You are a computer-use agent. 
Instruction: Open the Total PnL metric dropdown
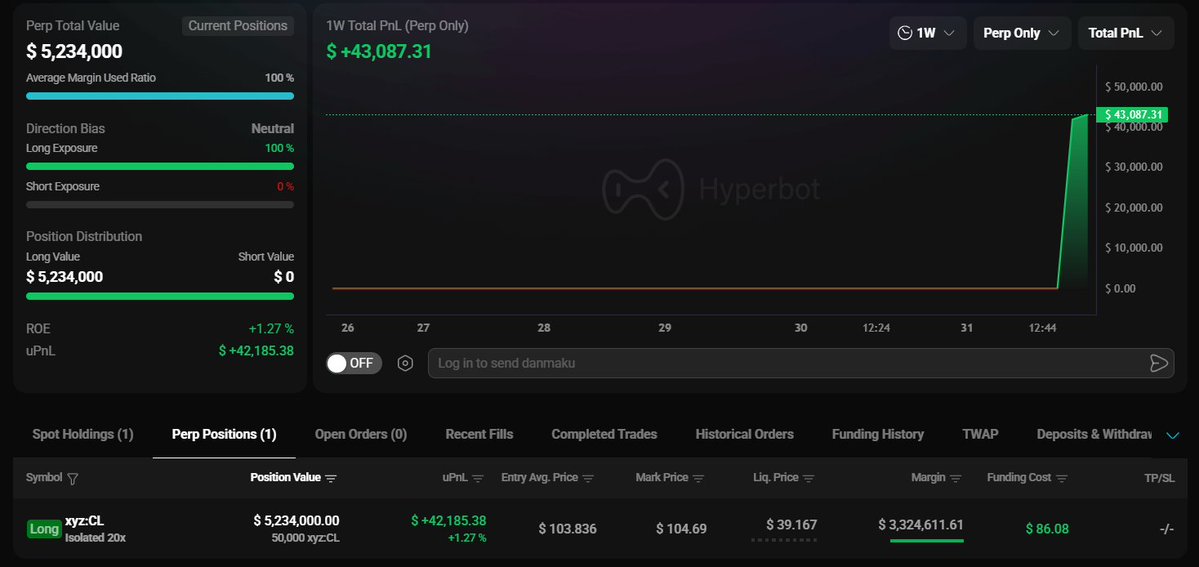1125,33
